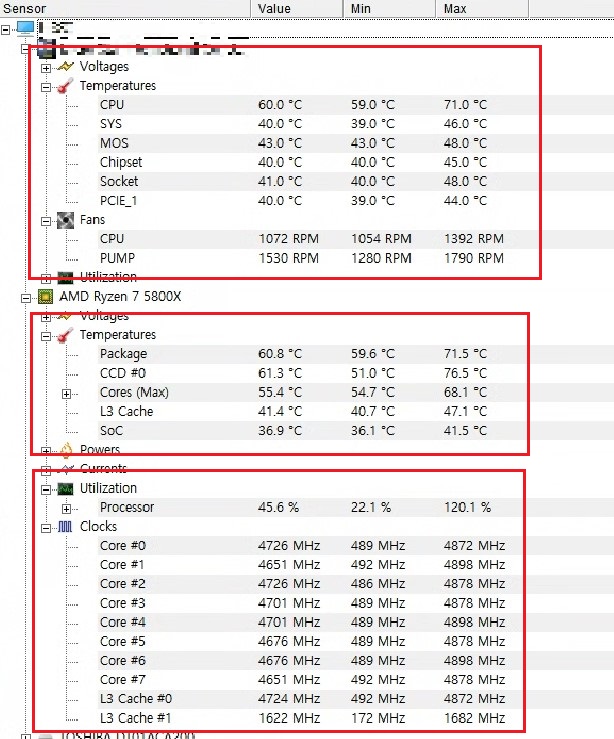Collapse the Clocks section
Viewport: 614px width, 739px height.
coord(46,527)
